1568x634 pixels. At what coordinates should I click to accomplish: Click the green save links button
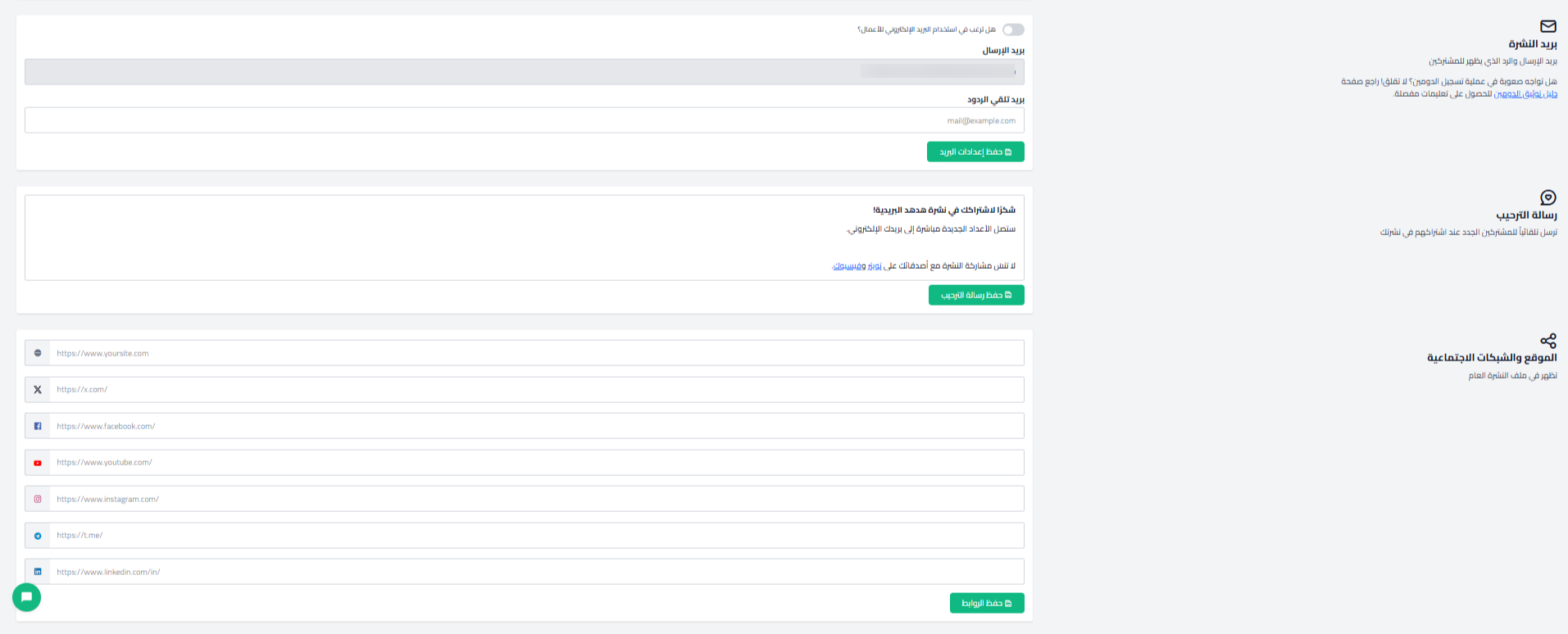(987, 603)
